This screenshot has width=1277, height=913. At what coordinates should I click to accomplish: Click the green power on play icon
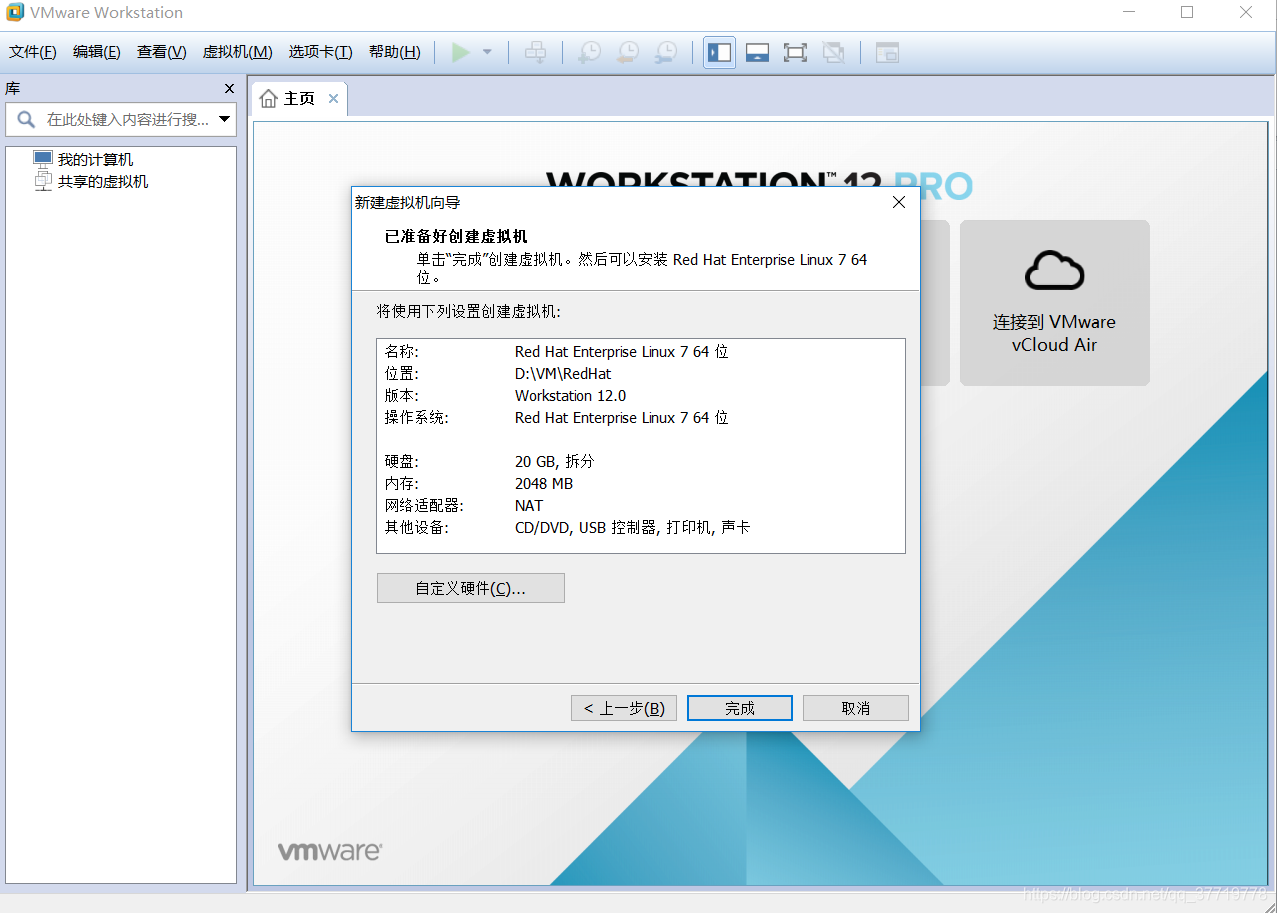point(460,52)
